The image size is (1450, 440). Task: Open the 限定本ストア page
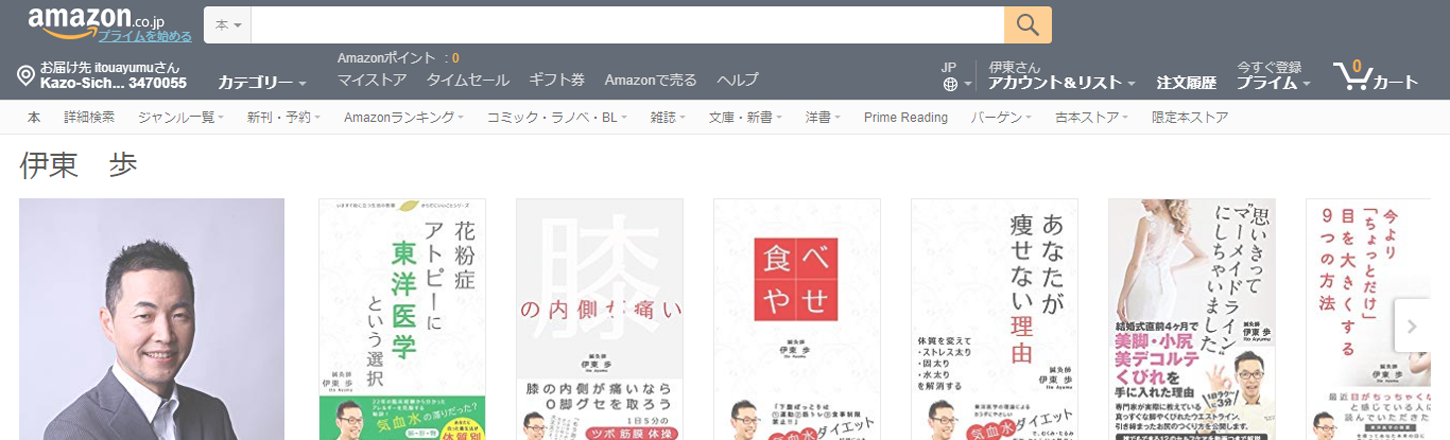tap(1190, 117)
